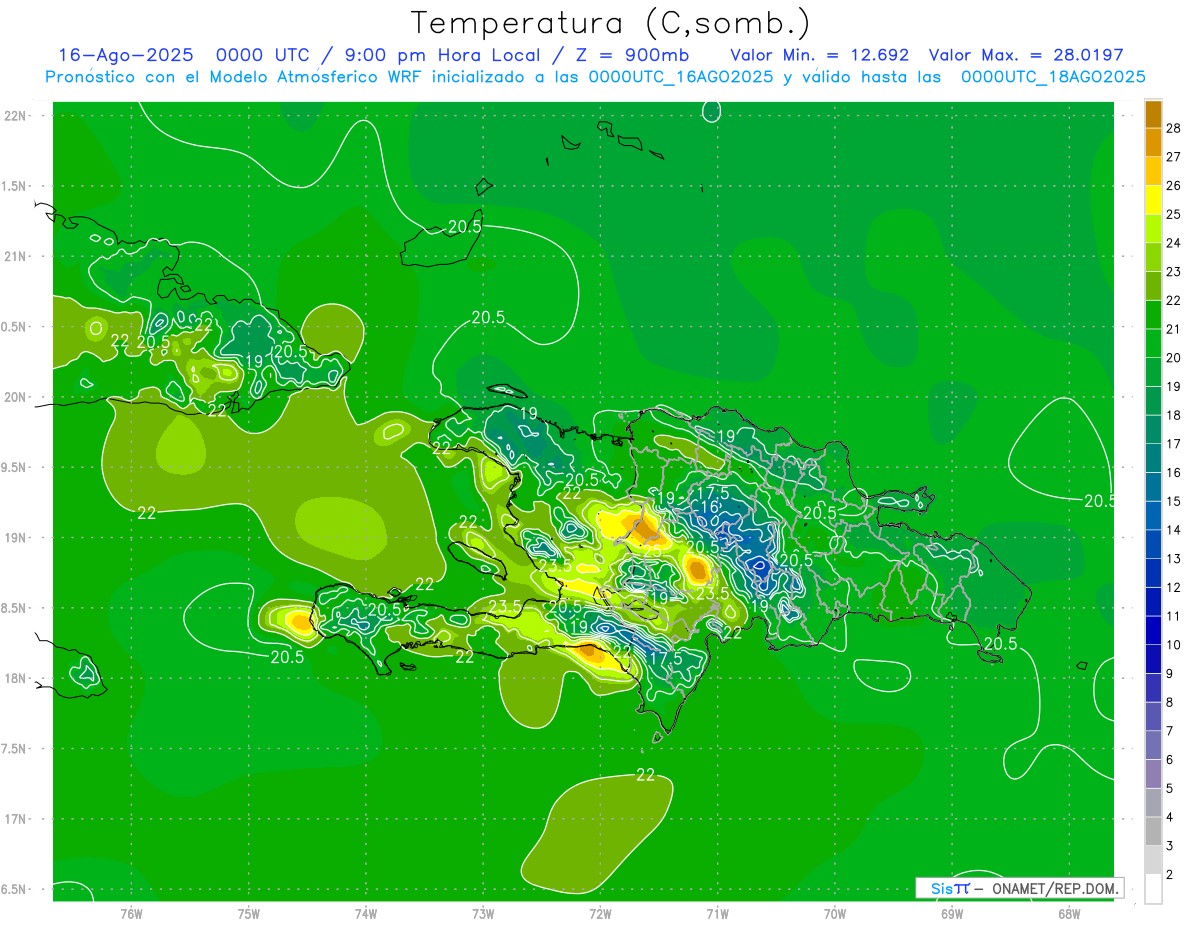1200x927 pixels.
Task: Click initialization stamp "0000UTC_16AGO2025"
Action: point(680,77)
